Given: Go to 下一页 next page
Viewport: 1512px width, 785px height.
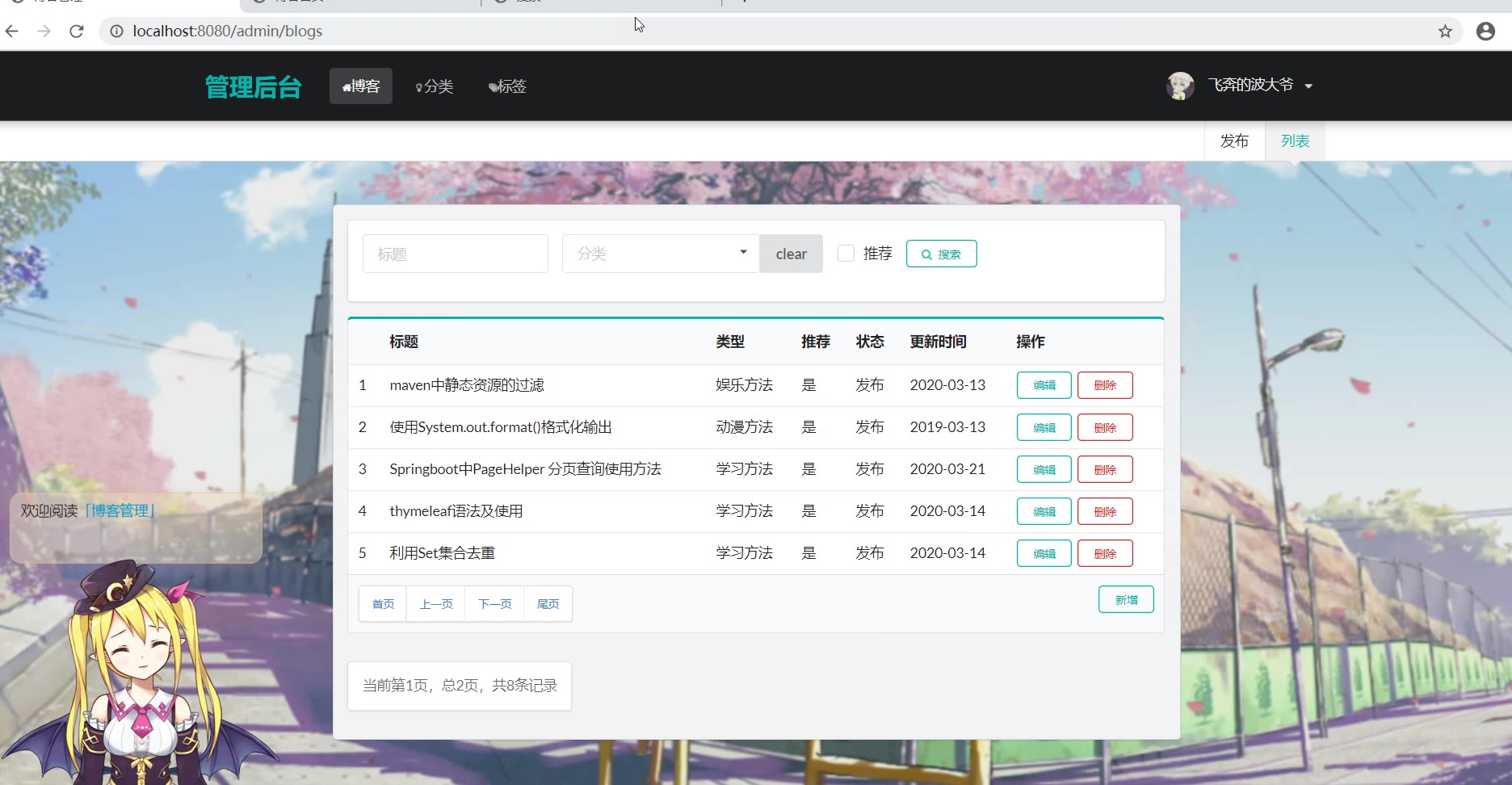Looking at the screenshot, I should (495, 604).
